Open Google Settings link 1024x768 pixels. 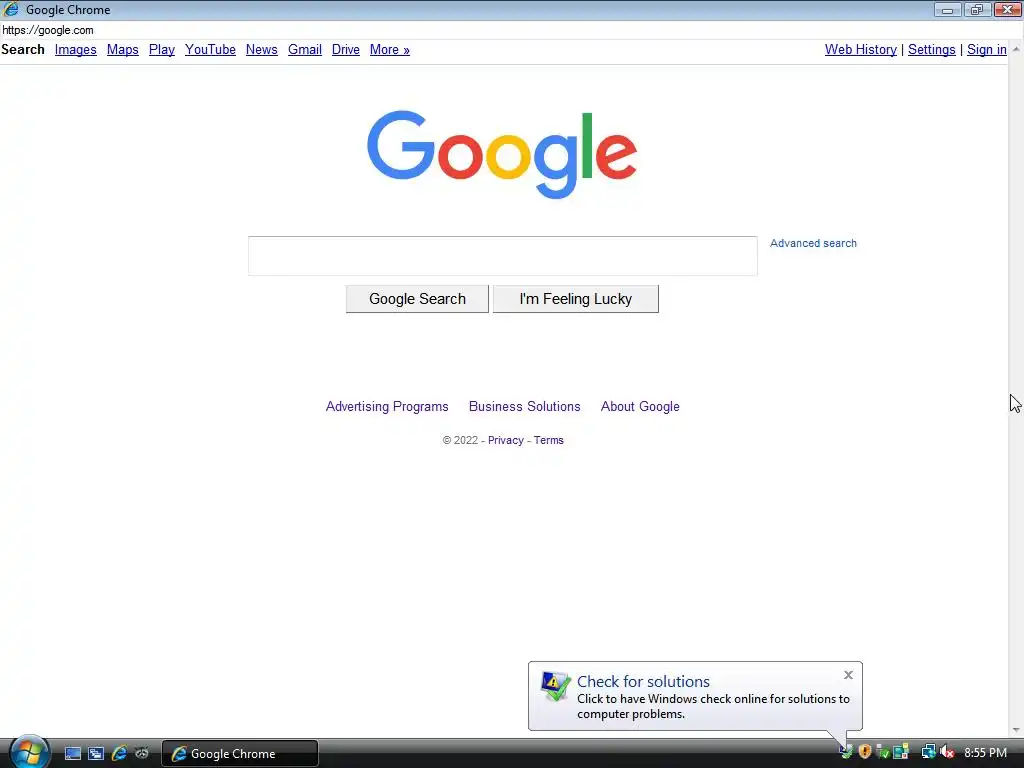click(931, 50)
